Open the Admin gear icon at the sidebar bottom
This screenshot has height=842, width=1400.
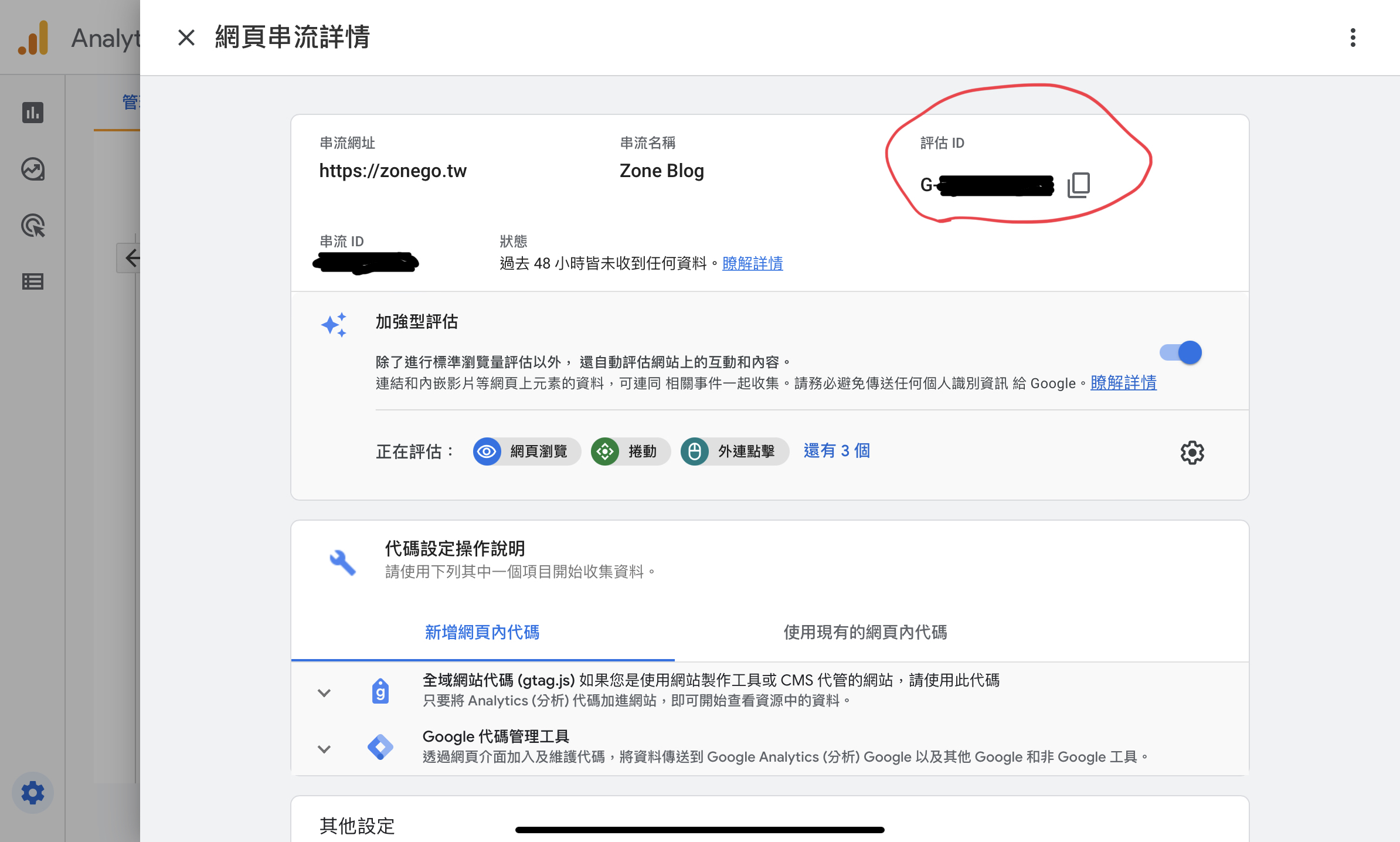pyautogui.click(x=33, y=793)
